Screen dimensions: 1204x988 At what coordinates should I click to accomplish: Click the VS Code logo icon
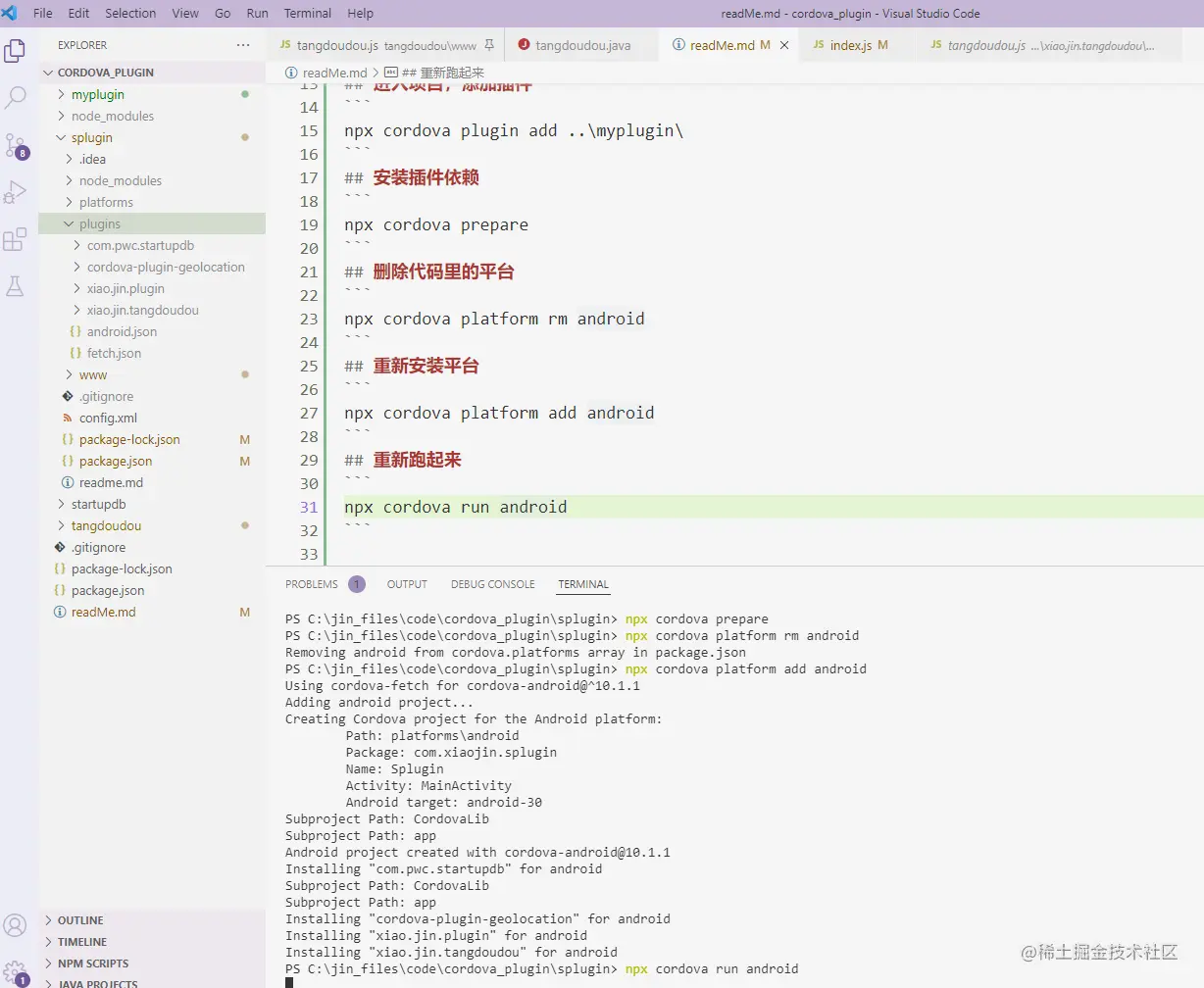click(10, 13)
